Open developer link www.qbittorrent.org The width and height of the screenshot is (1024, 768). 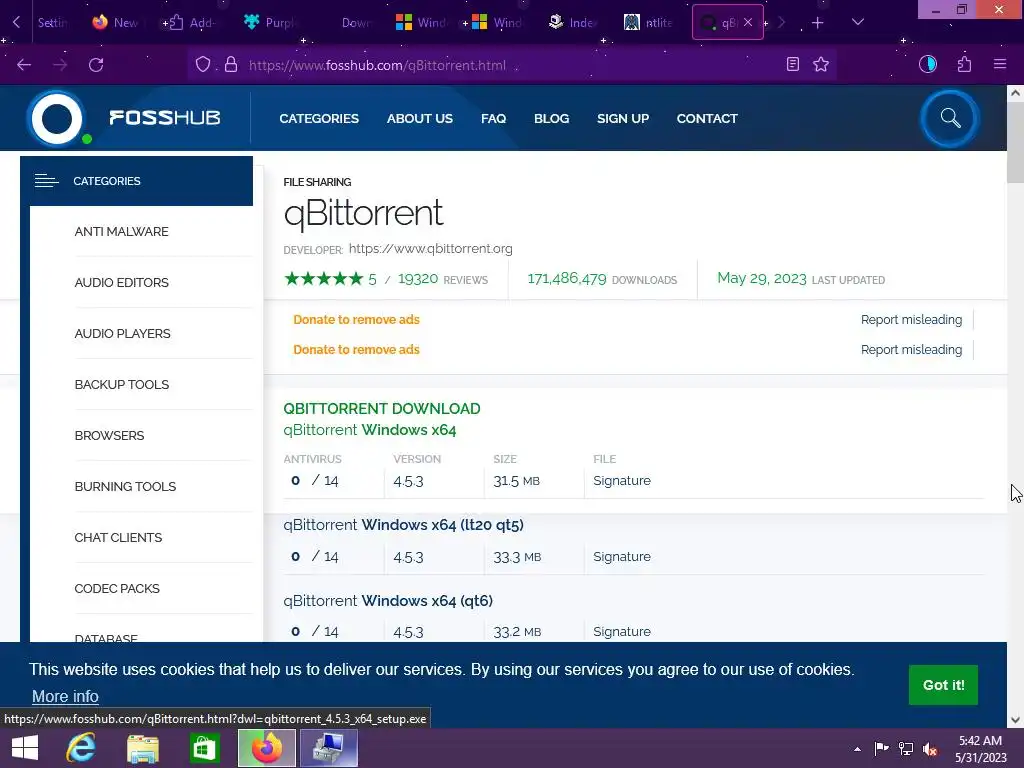430,248
